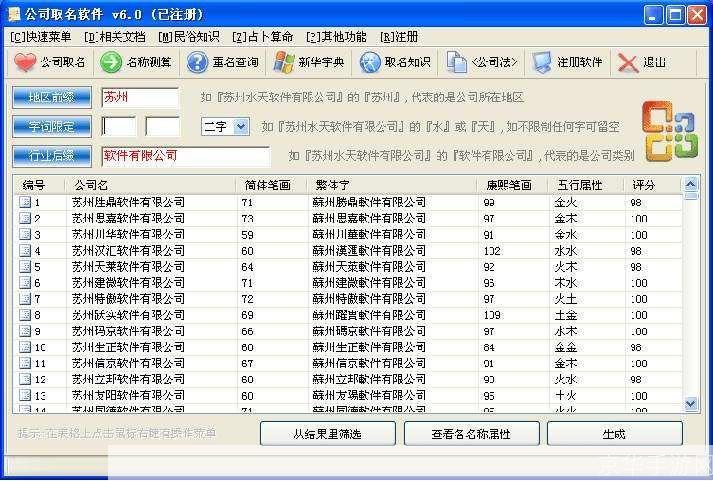The height and width of the screenshot is (481, 713).
Task: Click the 查看名称属性 button
Action: 471,433
